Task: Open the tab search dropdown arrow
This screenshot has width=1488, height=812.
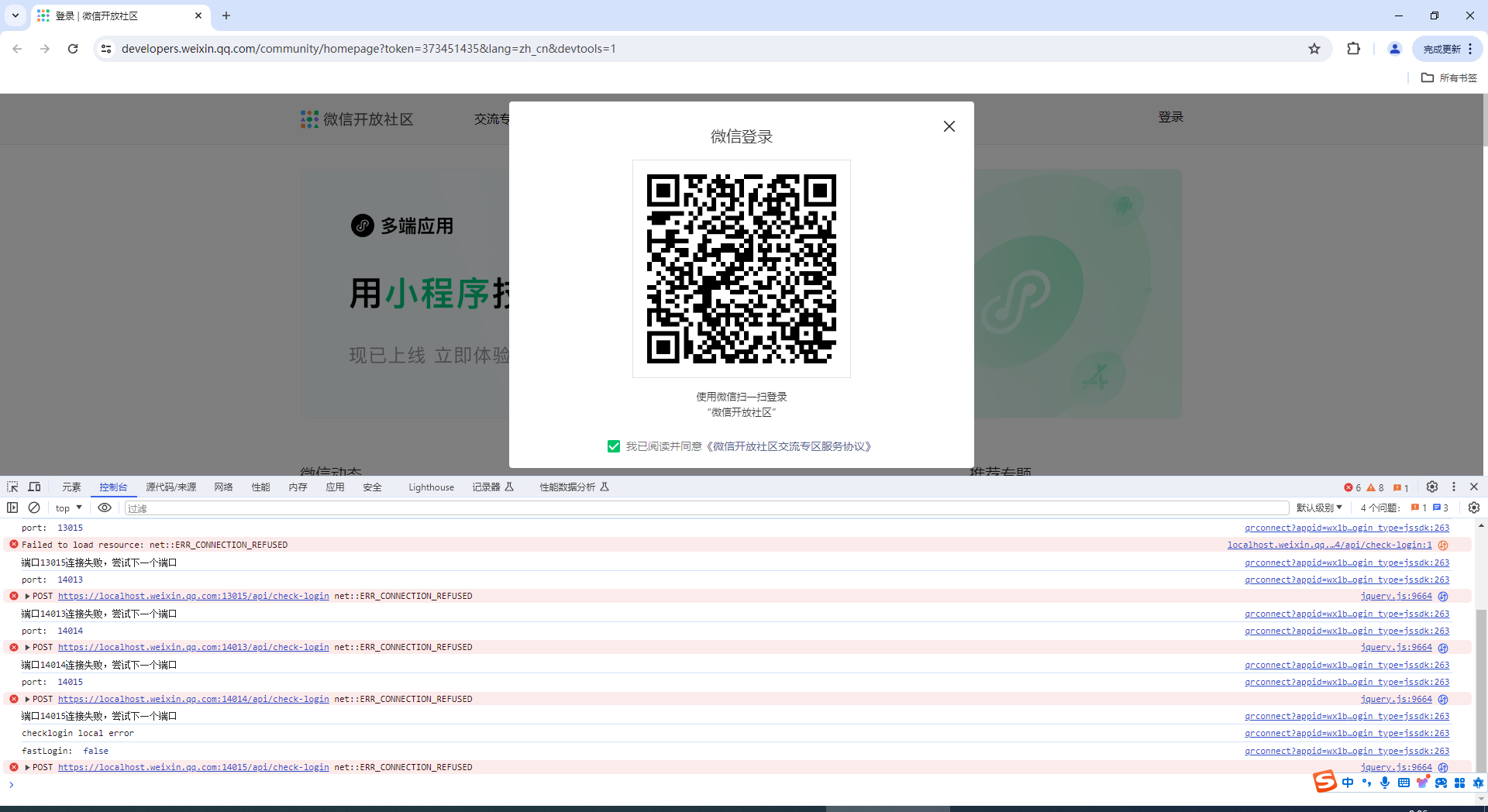Action: [15, 15]
